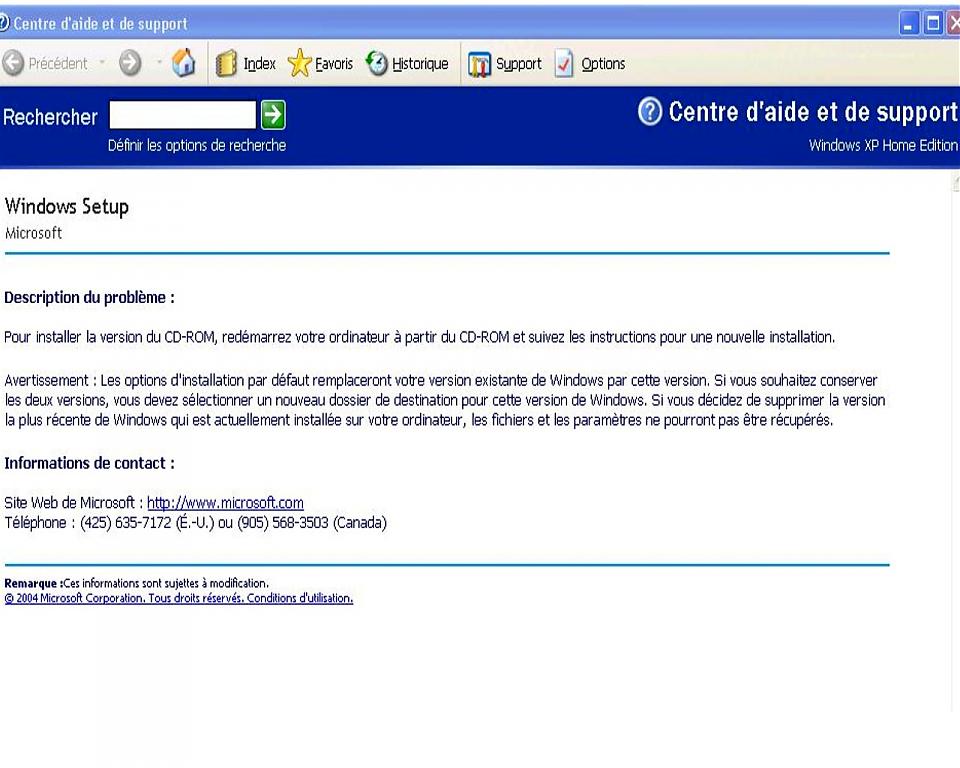Close the Centre d'aide et de support window
This screenshot has height=768, width=960.
pos(953,24)
